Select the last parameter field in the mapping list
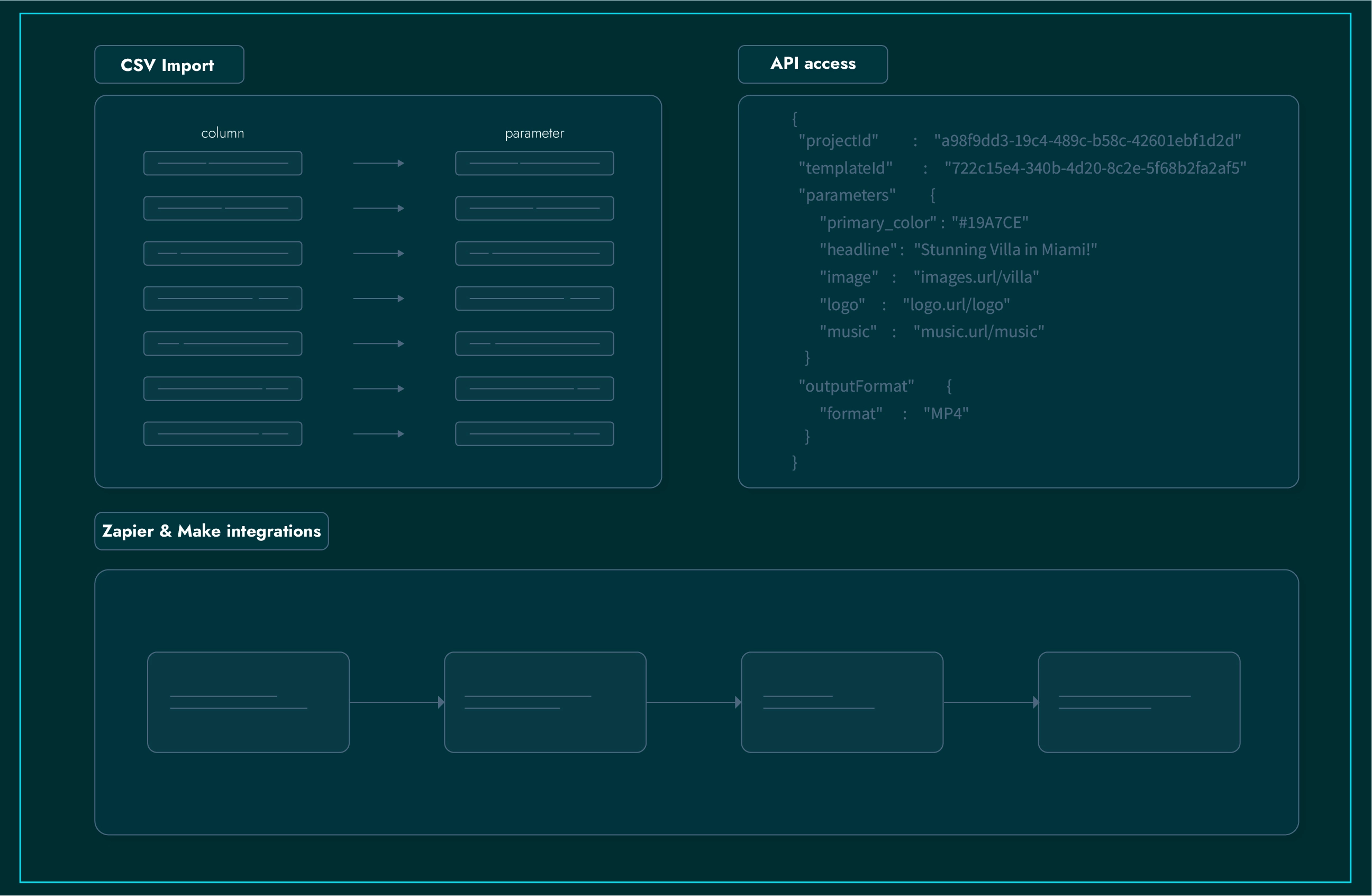1372x896 pixels. click(x=533, y=433)
